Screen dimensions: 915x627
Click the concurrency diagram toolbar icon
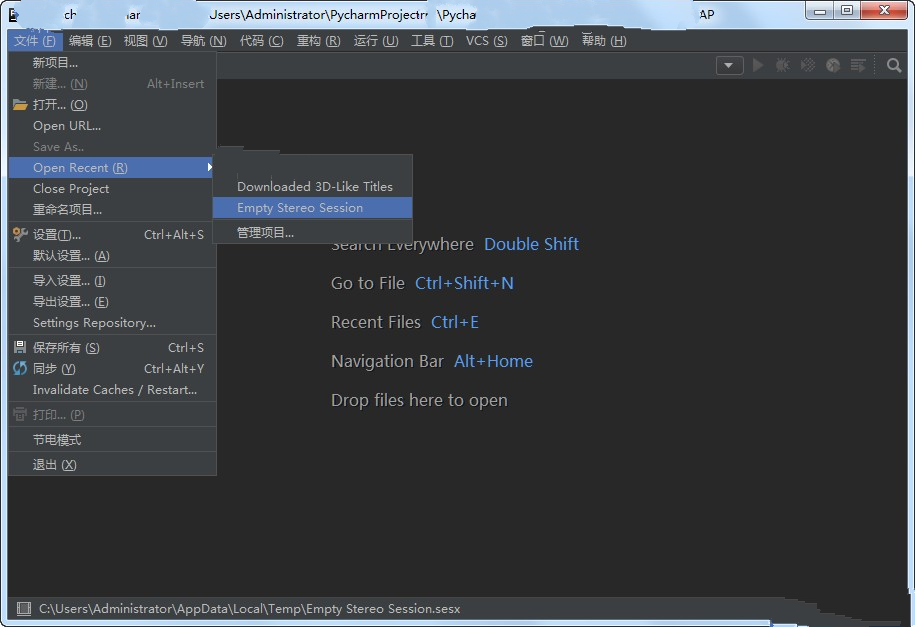[x=858, y=65]
